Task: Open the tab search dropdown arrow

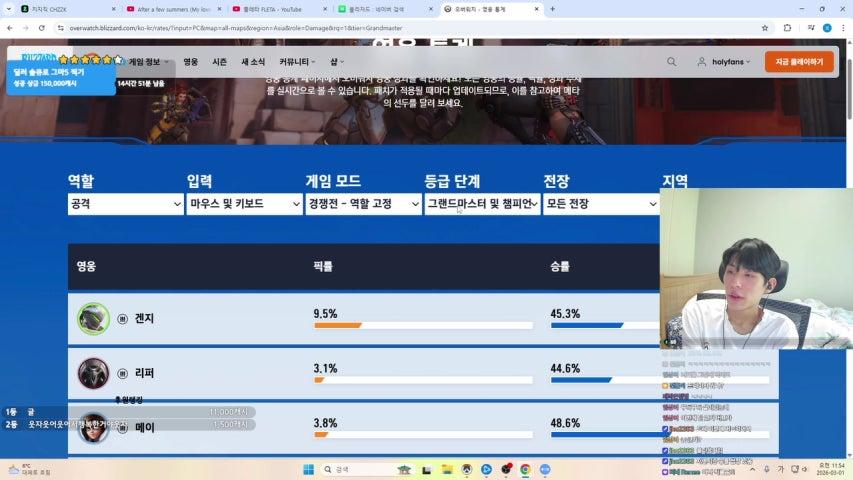Action: click(9, 9)
